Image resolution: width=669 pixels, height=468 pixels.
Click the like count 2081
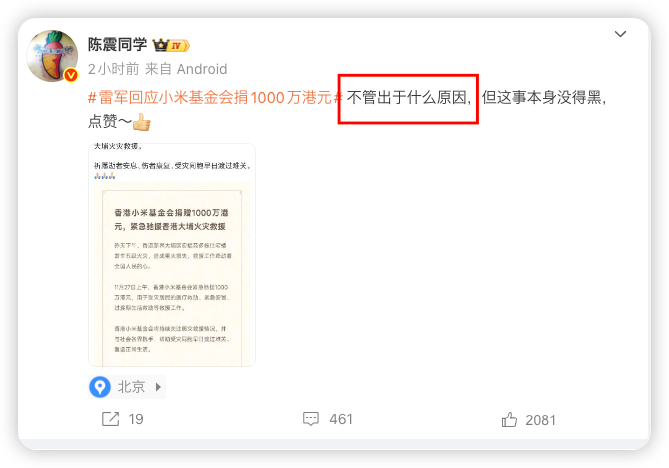pyautogui.click(x=541, y=420)
